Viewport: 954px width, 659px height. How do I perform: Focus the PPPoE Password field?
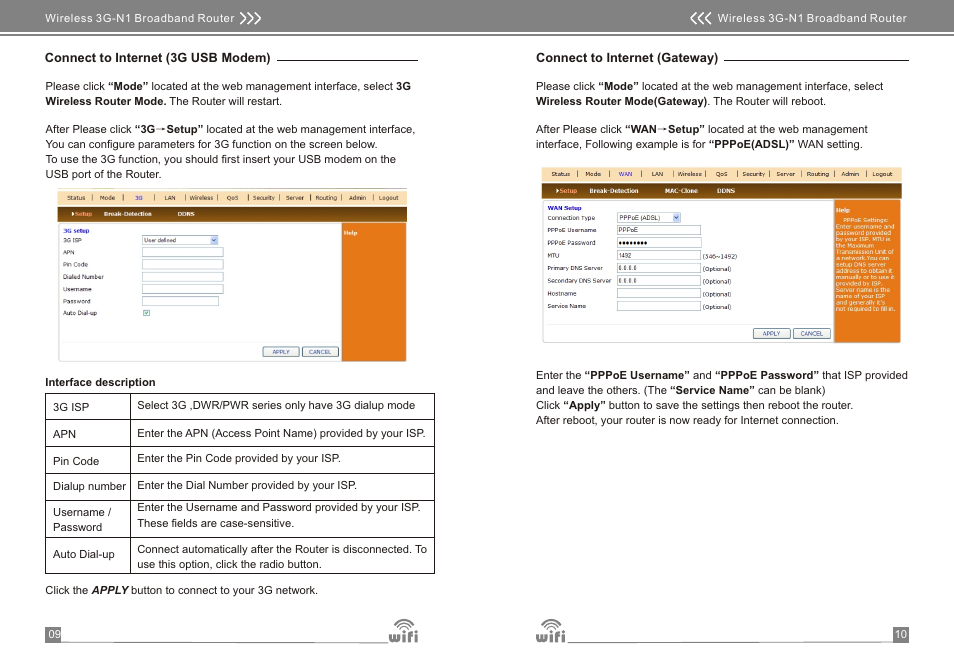click(x=659, y=243)
